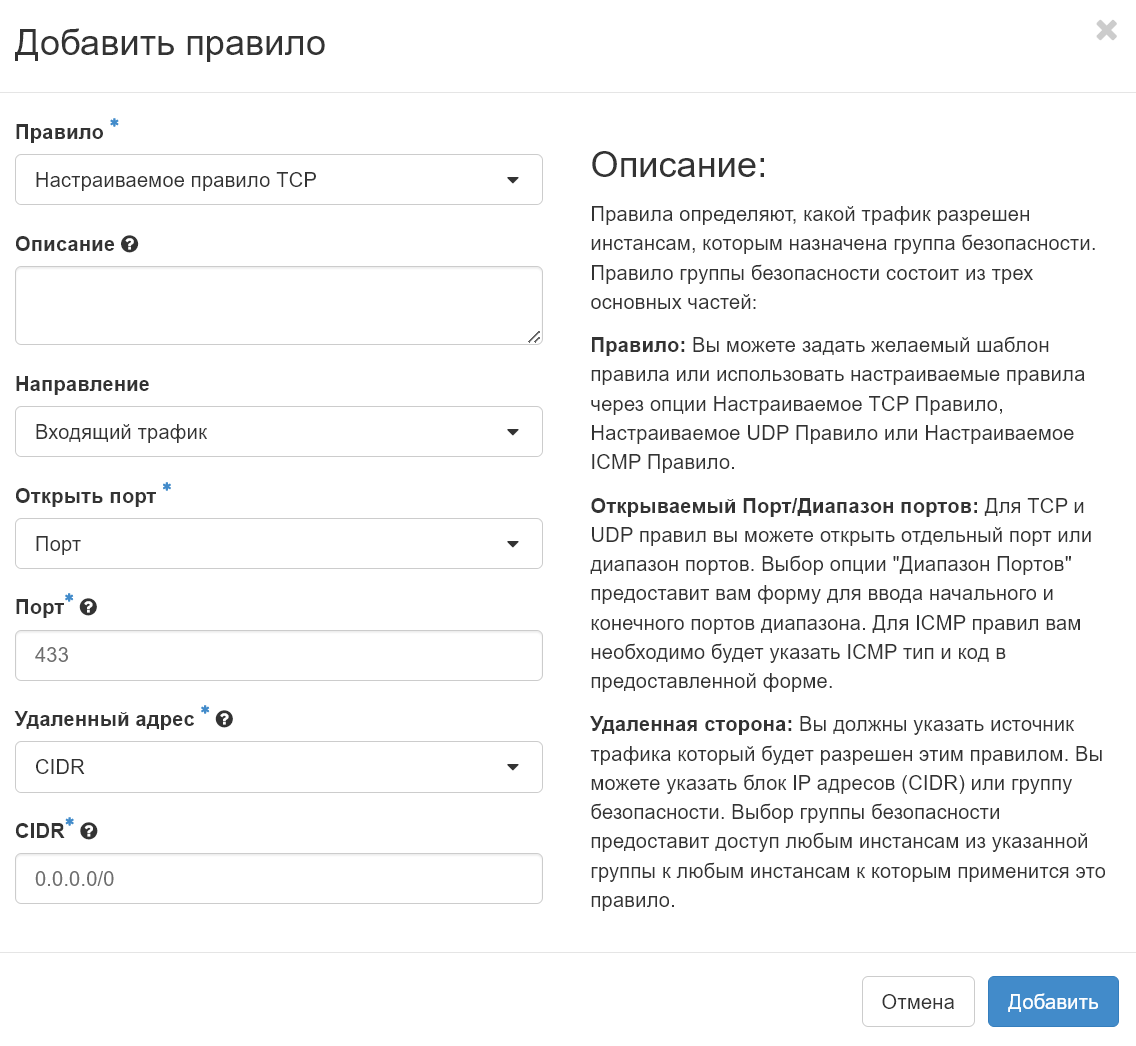
Task: Click the chevron arrow on the Направление selector
Action: click(x=514, y=432)
